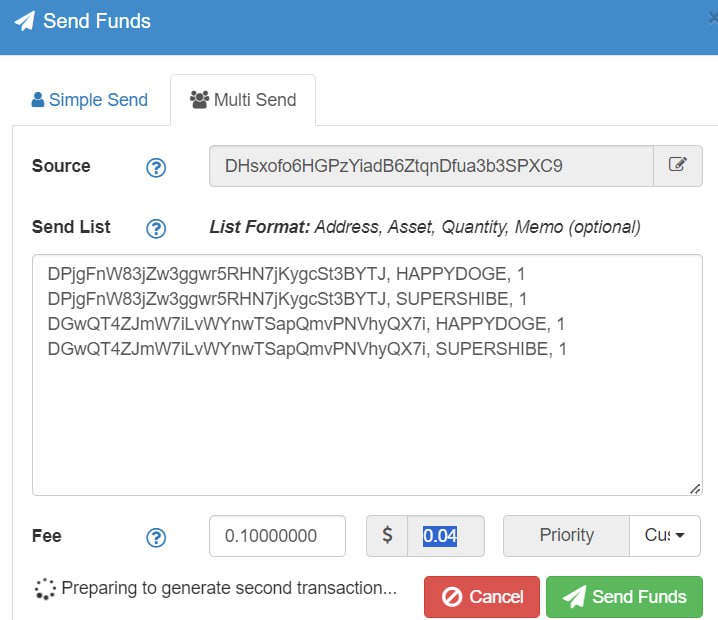
Task: Click the Fee amount 0.10000000 field
Action: click(277, 536)
